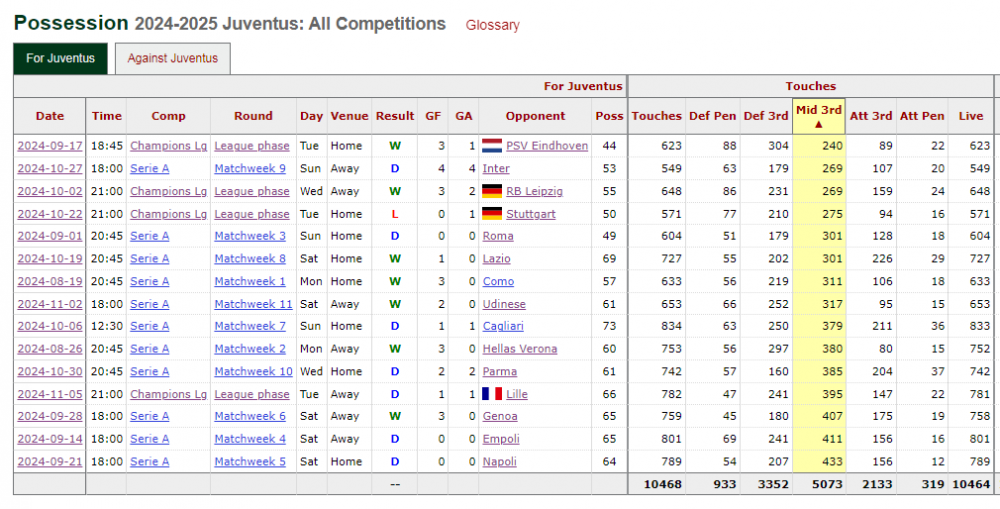Open the Genoa opponent link
Image resolution: width=1000 pixels, height=509 pixels.
(500, 416)
